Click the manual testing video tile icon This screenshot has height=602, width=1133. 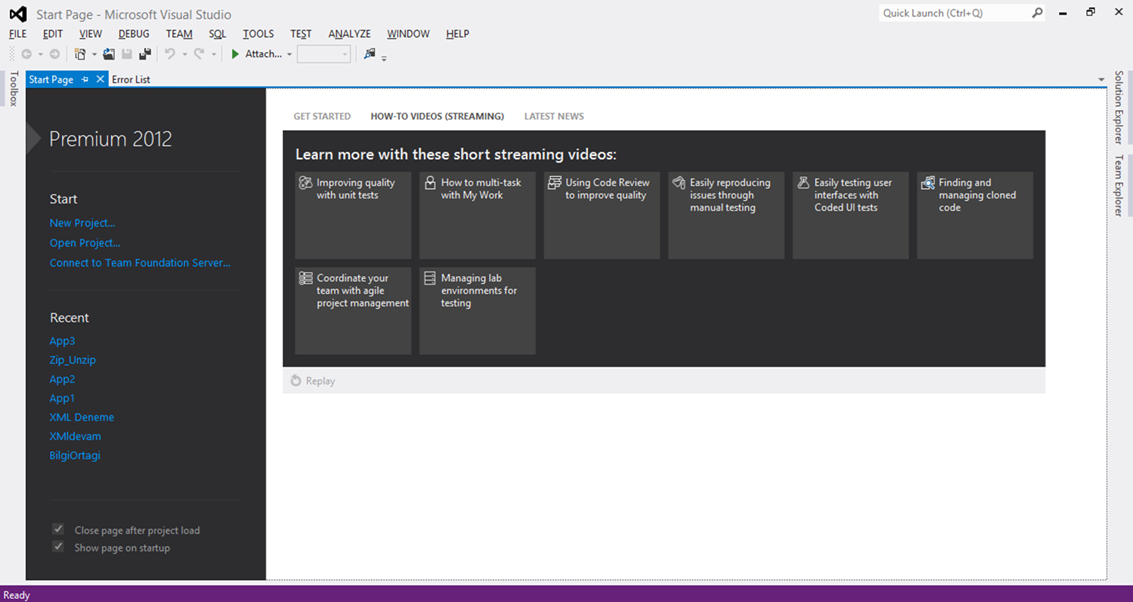click(x=678, y=184)
